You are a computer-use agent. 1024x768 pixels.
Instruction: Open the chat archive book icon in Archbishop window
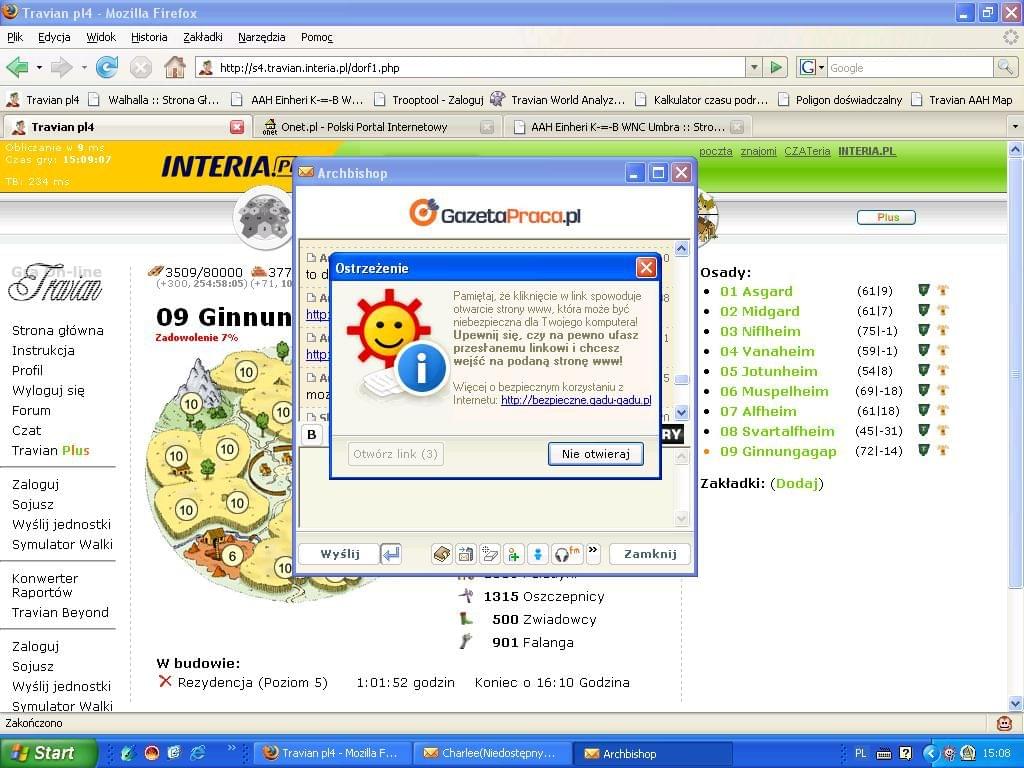pos(442,554)
